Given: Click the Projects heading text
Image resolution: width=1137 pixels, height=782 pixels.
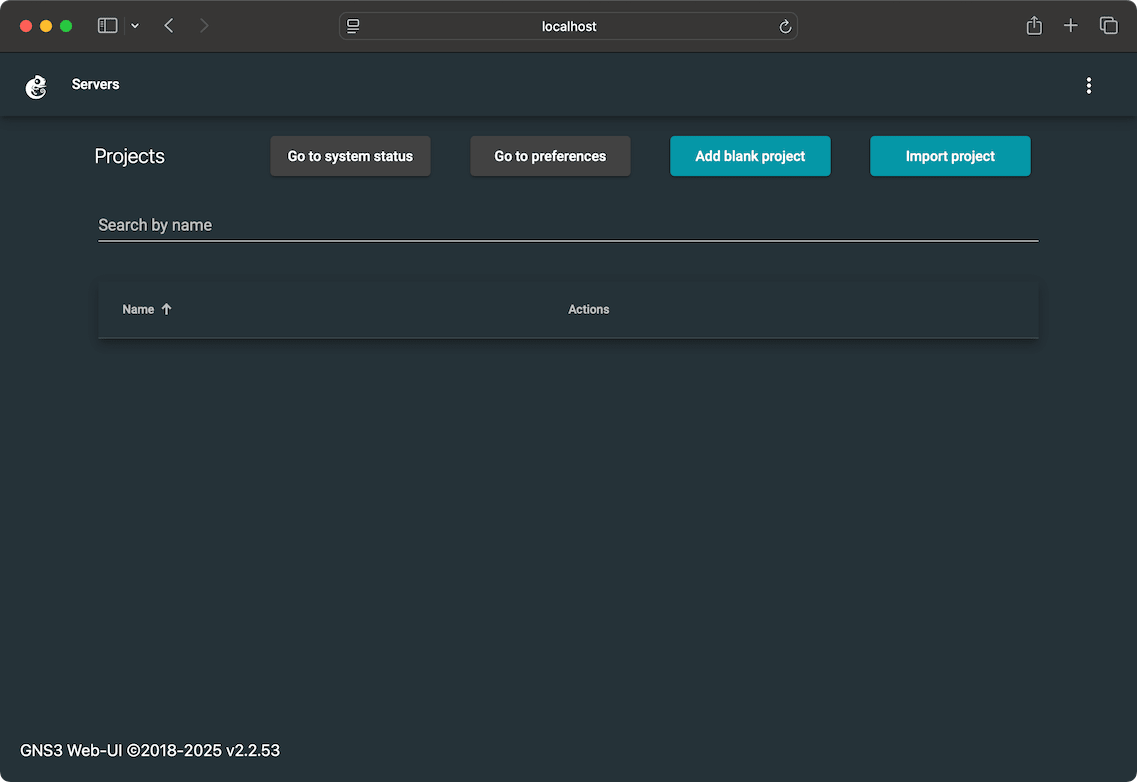Looking at the screenshot, I should pos(130,156).
